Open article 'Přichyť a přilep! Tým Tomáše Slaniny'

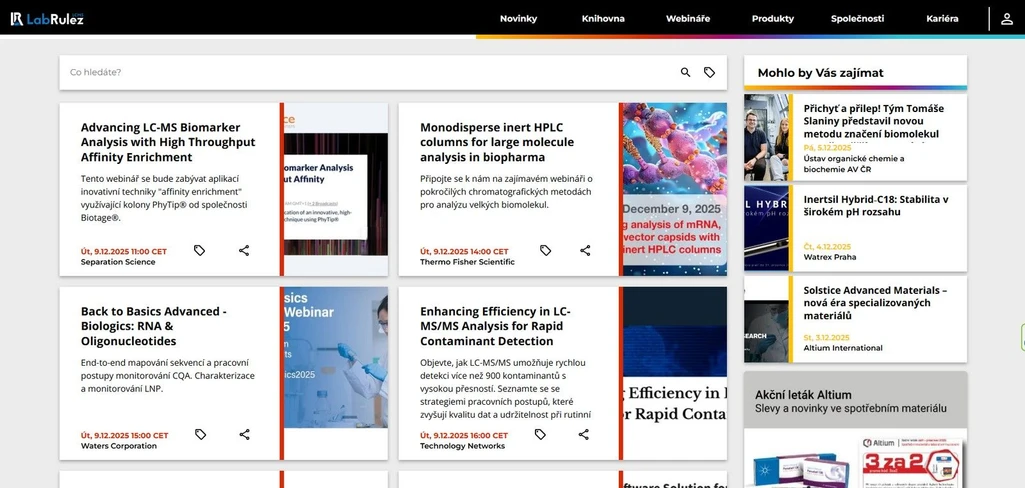[x=873, y=121]
